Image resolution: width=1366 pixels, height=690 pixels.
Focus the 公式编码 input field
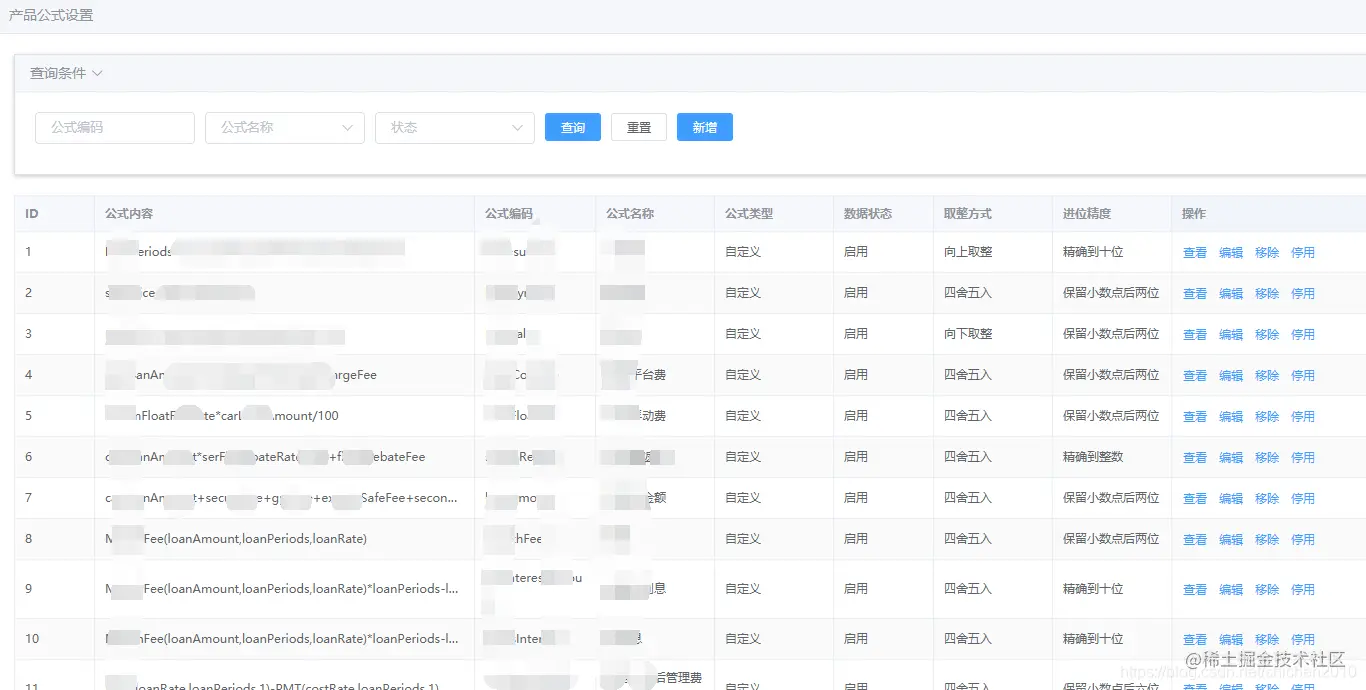115,127
